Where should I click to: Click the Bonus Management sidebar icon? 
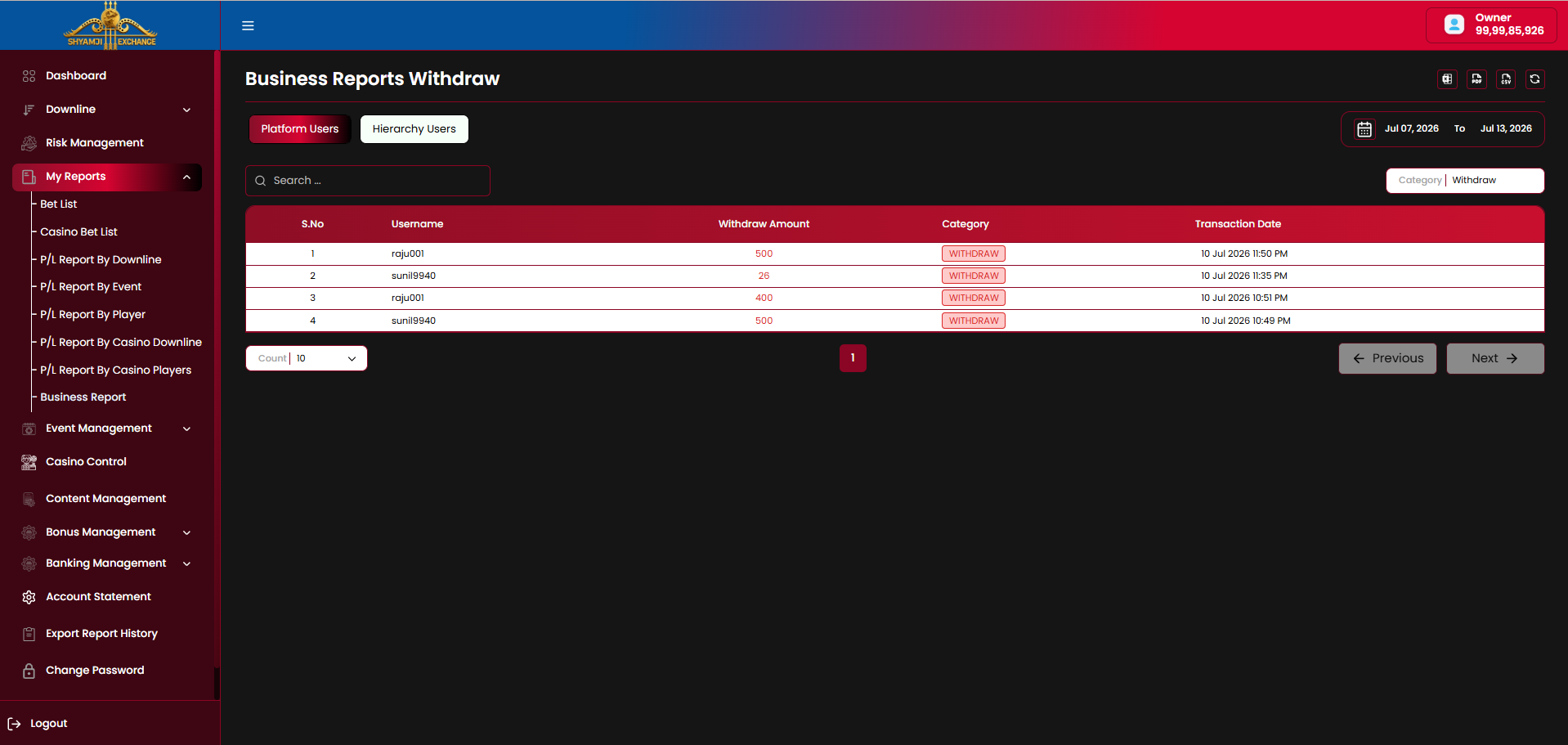[x=29, y=532]
